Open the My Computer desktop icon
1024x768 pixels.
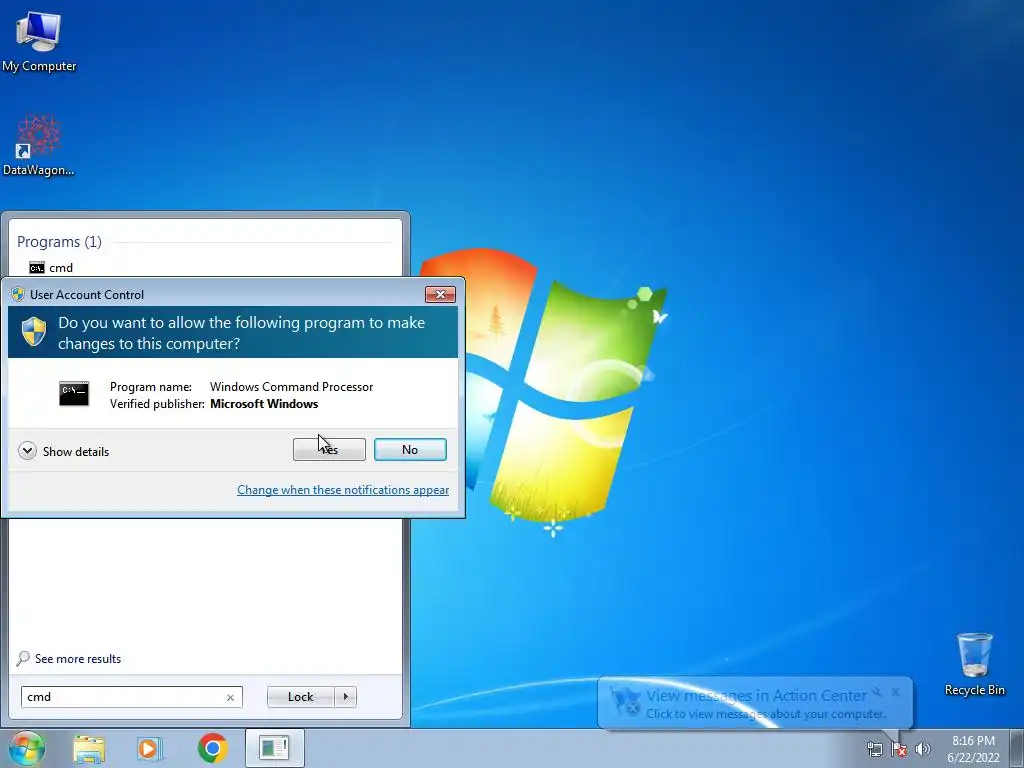[39, 41]
